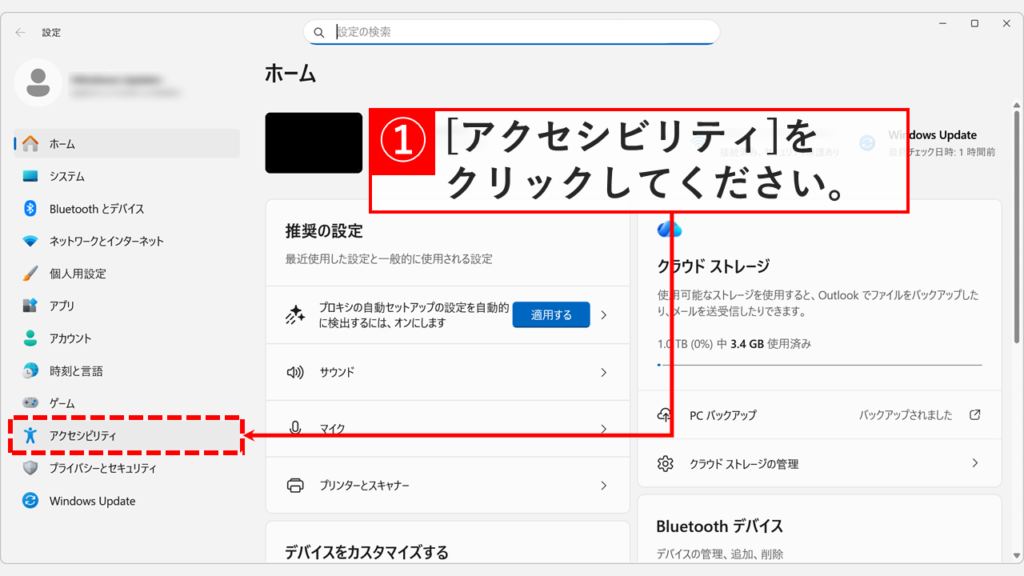Expand the マイク row chevron
The image size is (1024, 576).
(x=601, y=428)
